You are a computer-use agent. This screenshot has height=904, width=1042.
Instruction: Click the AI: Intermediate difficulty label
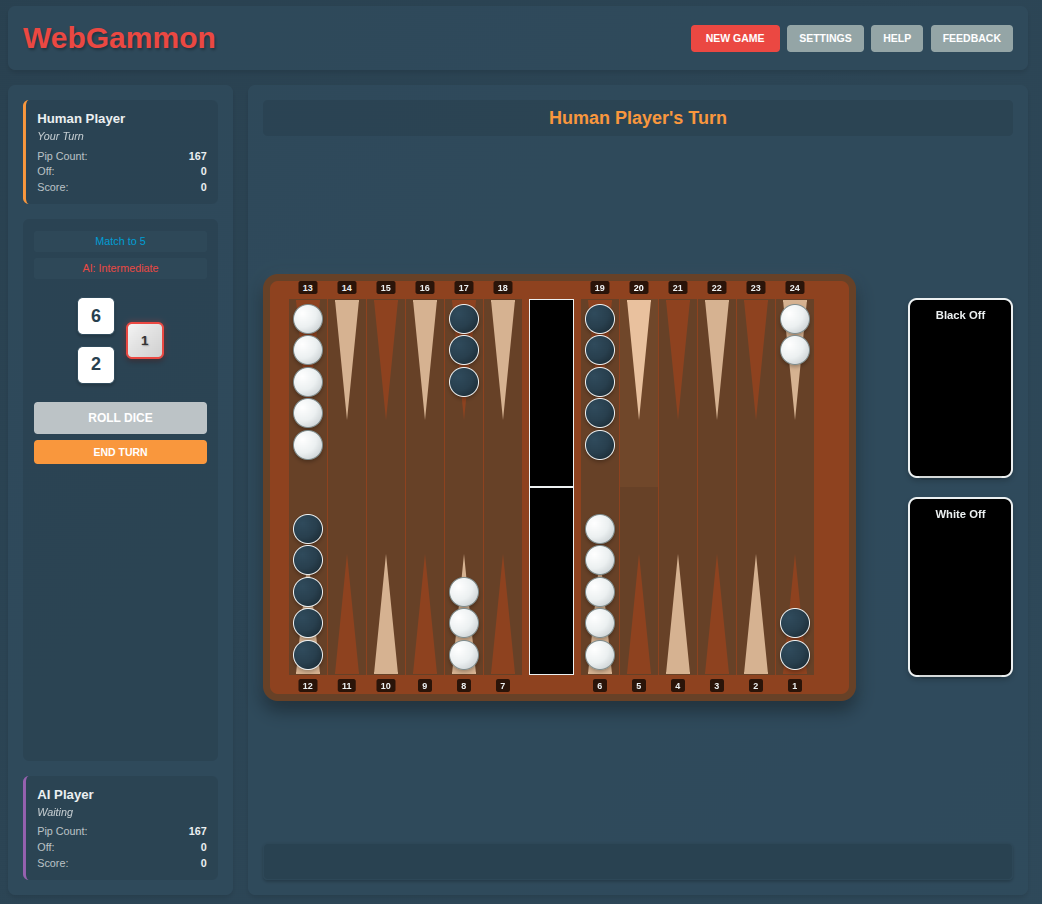120,268
